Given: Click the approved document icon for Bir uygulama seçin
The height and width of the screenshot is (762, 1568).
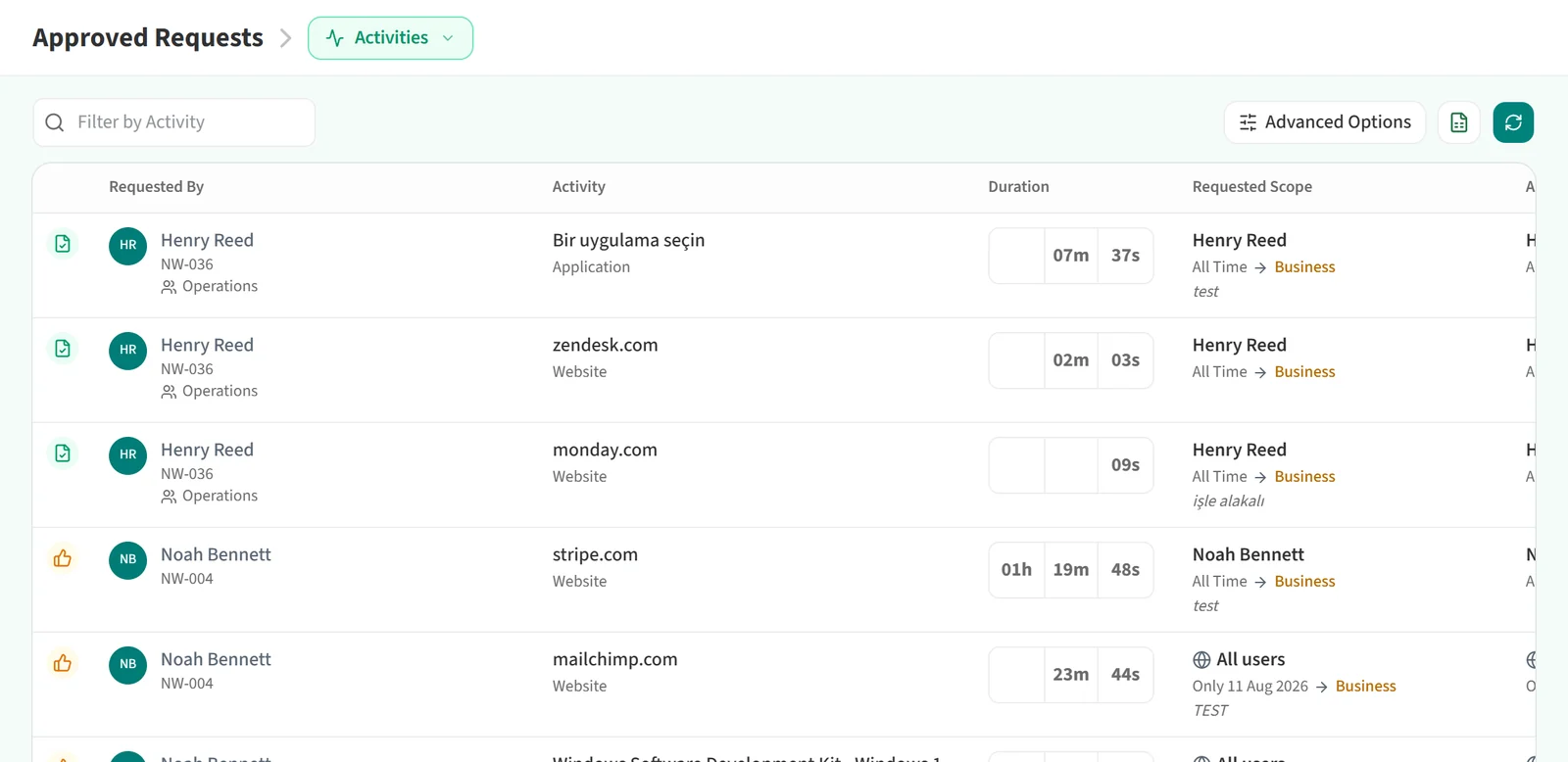Looking at the screenshot, I should click(63, 244).
